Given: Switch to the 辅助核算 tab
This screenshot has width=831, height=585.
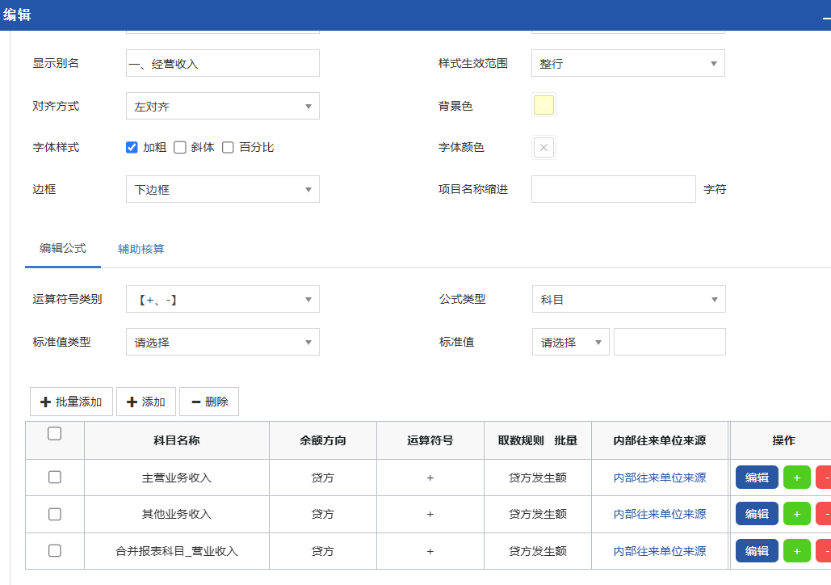Looking at the screenshot, I should (x=141, y=249).
